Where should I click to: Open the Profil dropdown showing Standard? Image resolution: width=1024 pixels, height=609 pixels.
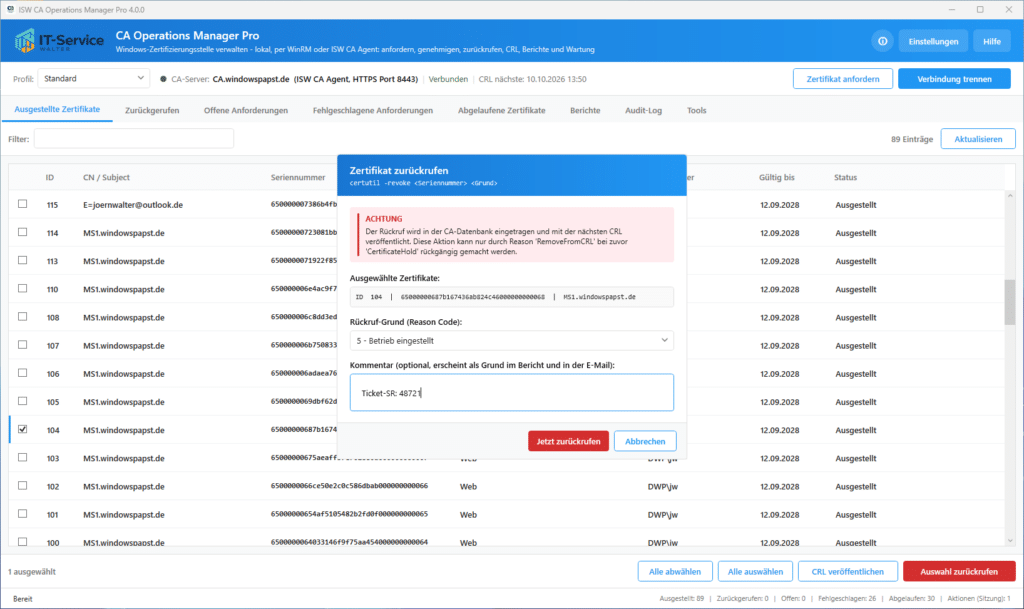(x=93, y=78)
